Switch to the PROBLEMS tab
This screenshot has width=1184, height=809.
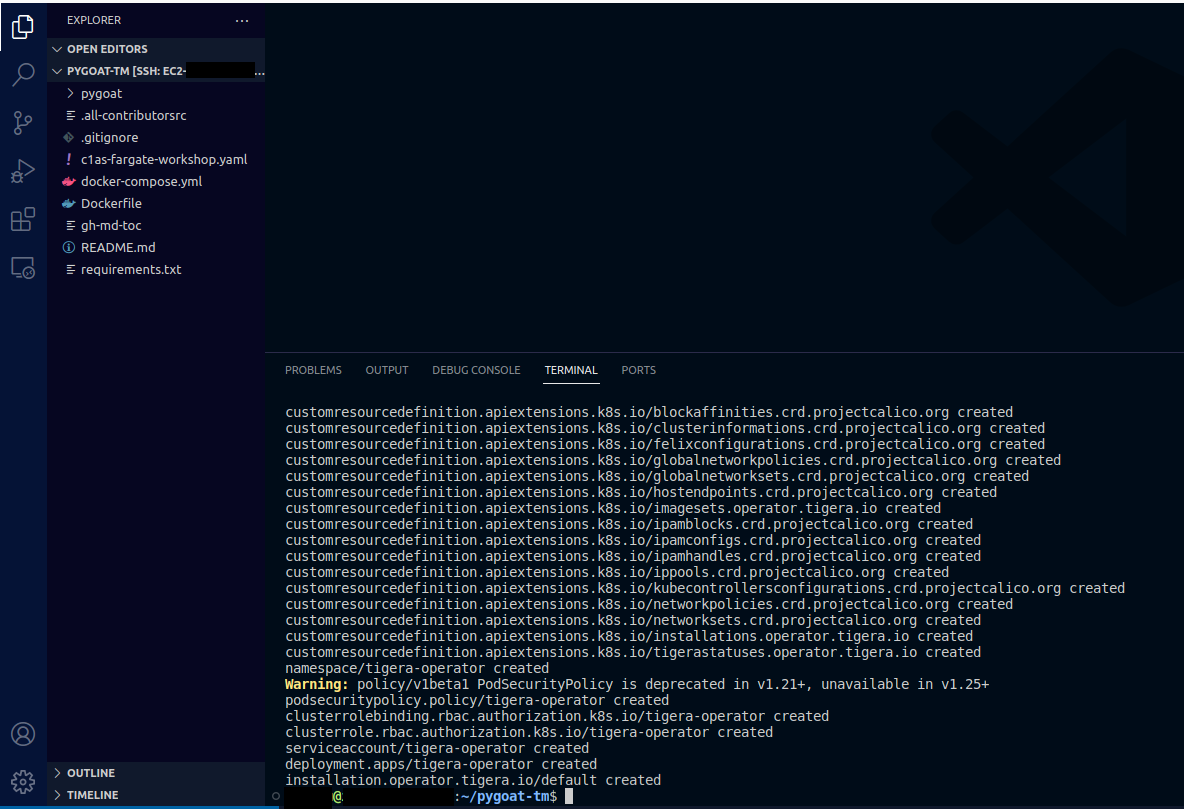[313, 370]
